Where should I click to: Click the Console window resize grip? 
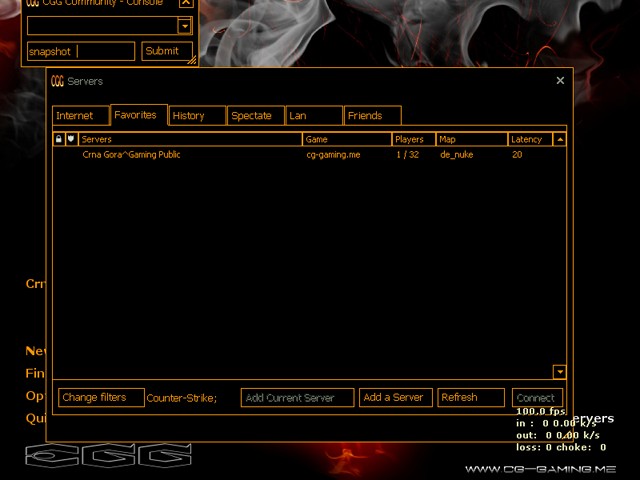(191, 60)
